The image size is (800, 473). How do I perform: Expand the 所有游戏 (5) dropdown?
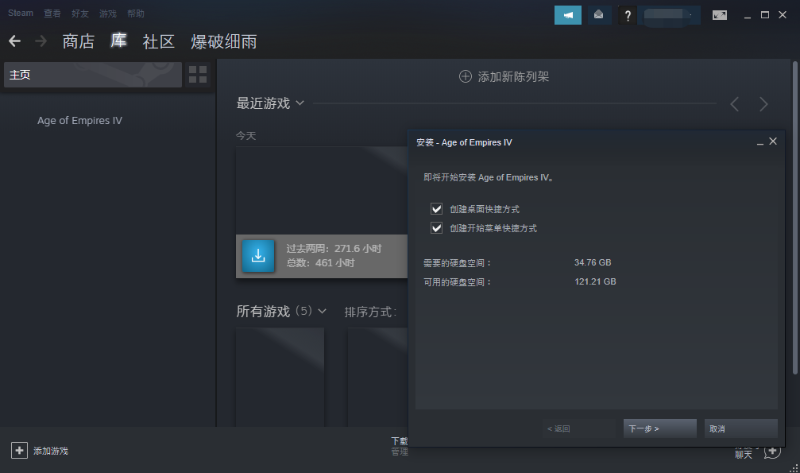(x=322, y=311)
